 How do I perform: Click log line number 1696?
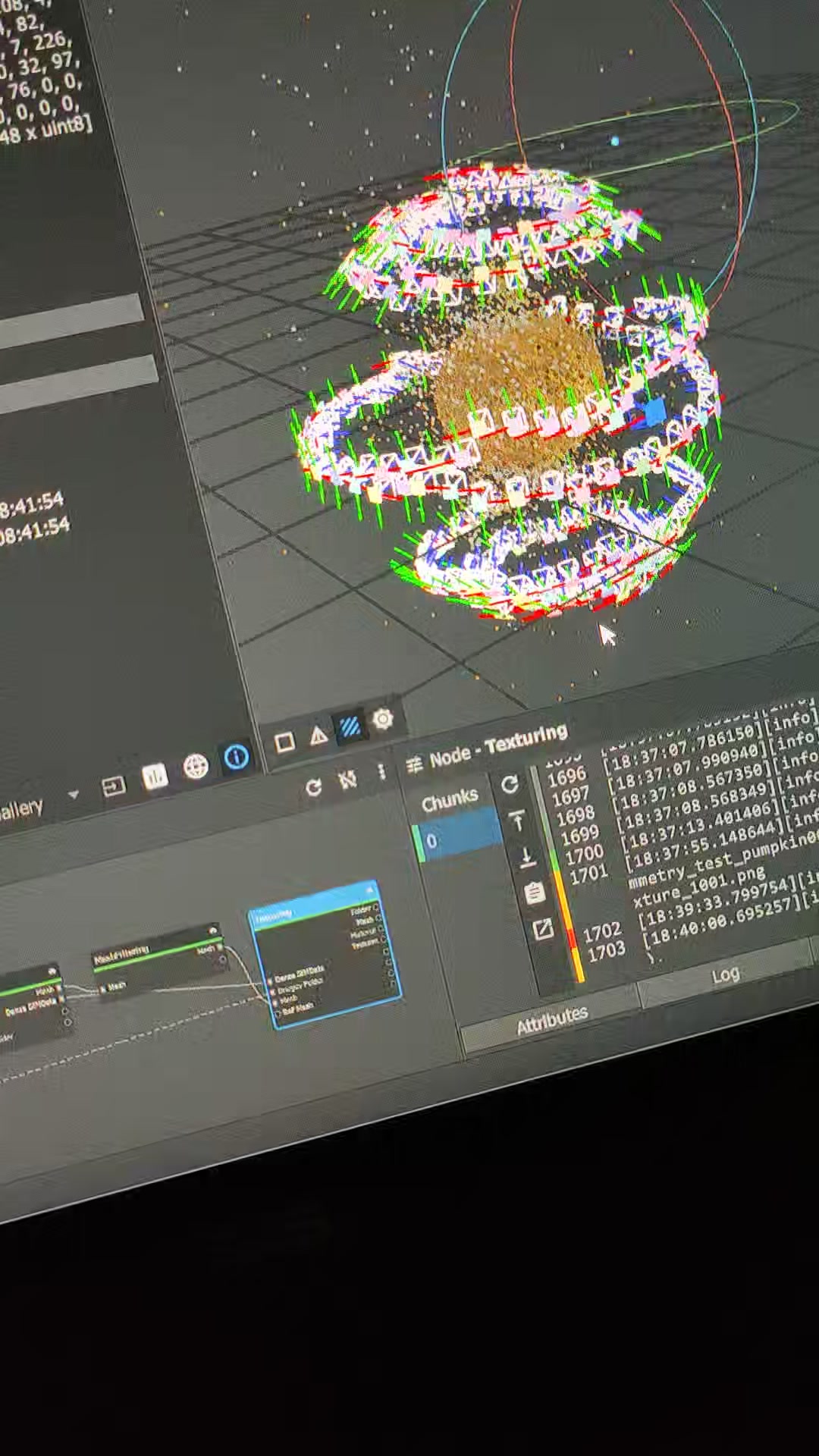(x=566, y=776)
